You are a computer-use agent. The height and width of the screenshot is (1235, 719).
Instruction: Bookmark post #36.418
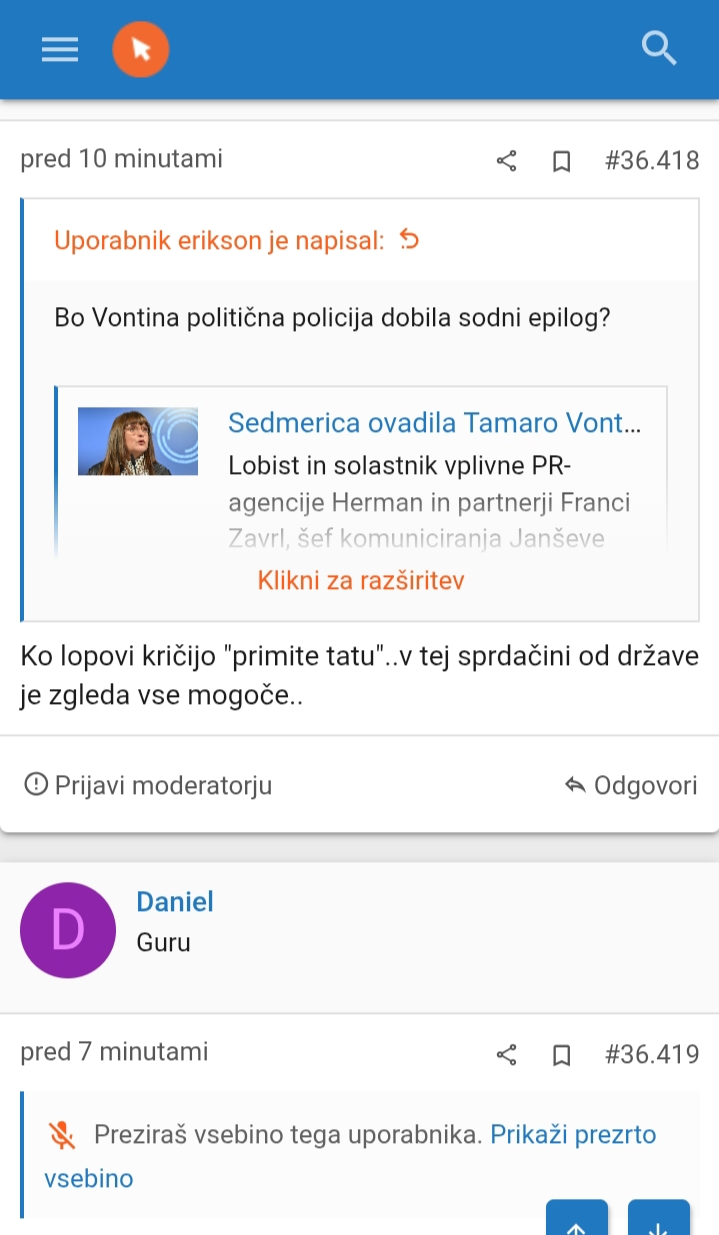[562, 161]
